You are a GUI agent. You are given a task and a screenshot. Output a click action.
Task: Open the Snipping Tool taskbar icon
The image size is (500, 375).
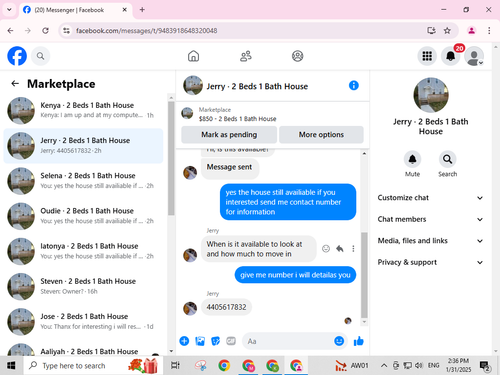pyautogui.click(x=200, y=366)
